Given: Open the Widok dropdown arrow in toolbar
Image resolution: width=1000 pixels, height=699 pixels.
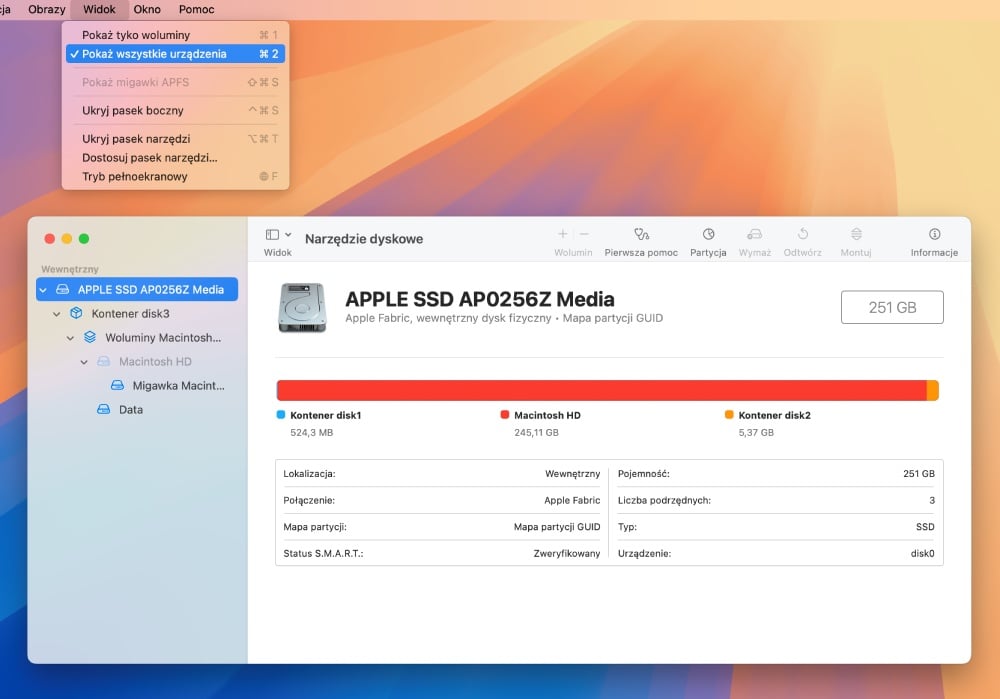Looking at the screenshot, I should pos(288,235).
